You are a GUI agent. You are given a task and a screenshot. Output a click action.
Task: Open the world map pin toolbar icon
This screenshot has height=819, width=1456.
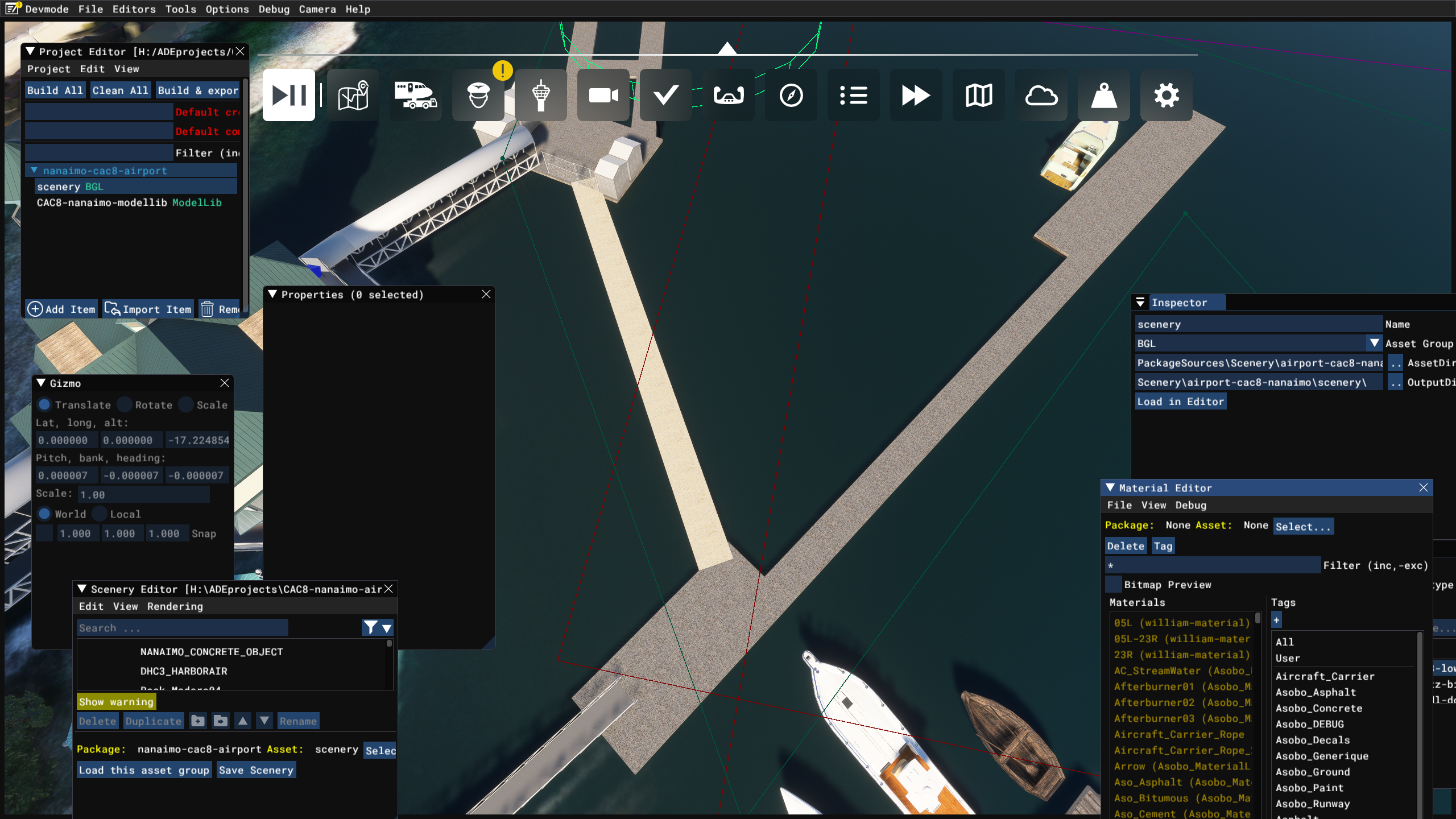tap(353, 95)
